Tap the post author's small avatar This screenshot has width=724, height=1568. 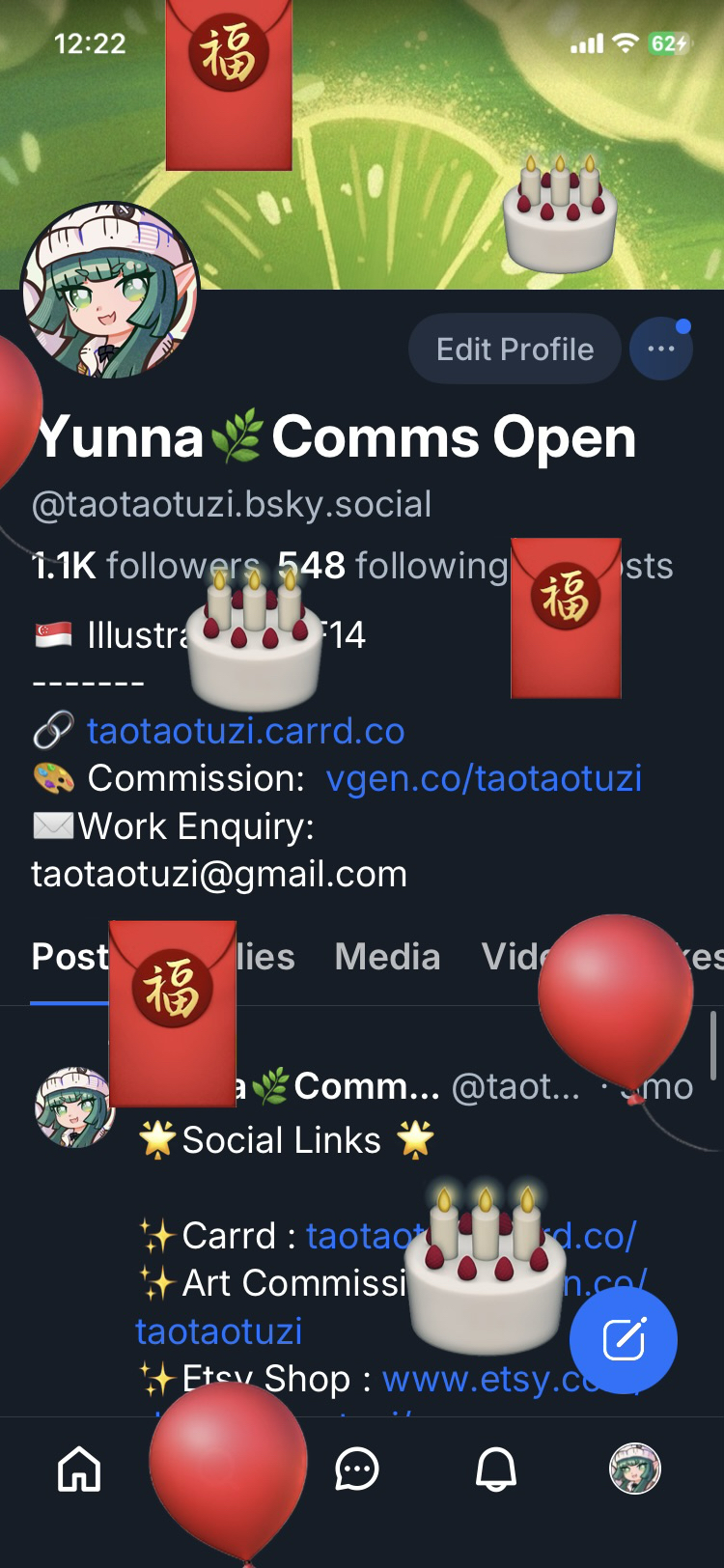[x=74, y=1107]
